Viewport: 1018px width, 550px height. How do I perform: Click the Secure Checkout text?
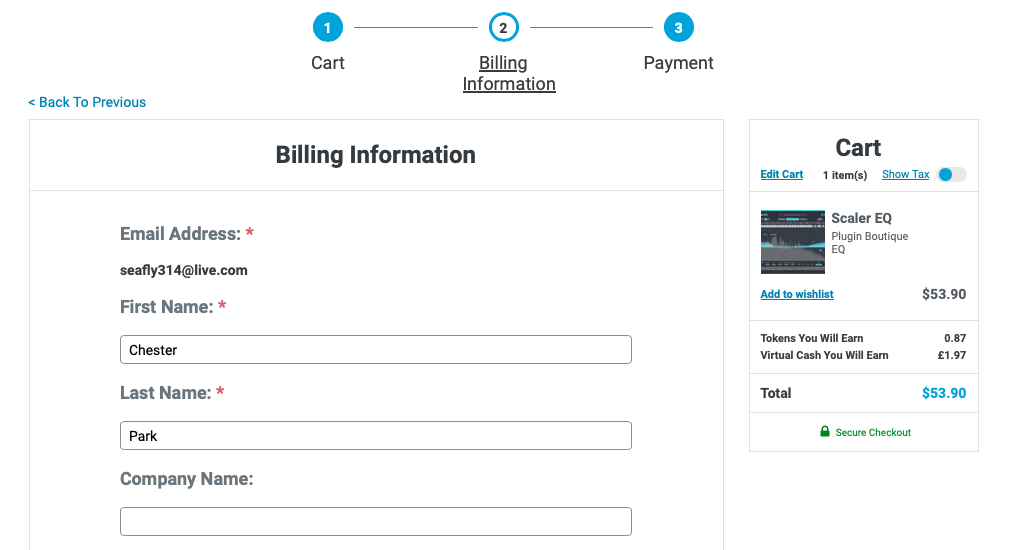(x=873, y=432)
